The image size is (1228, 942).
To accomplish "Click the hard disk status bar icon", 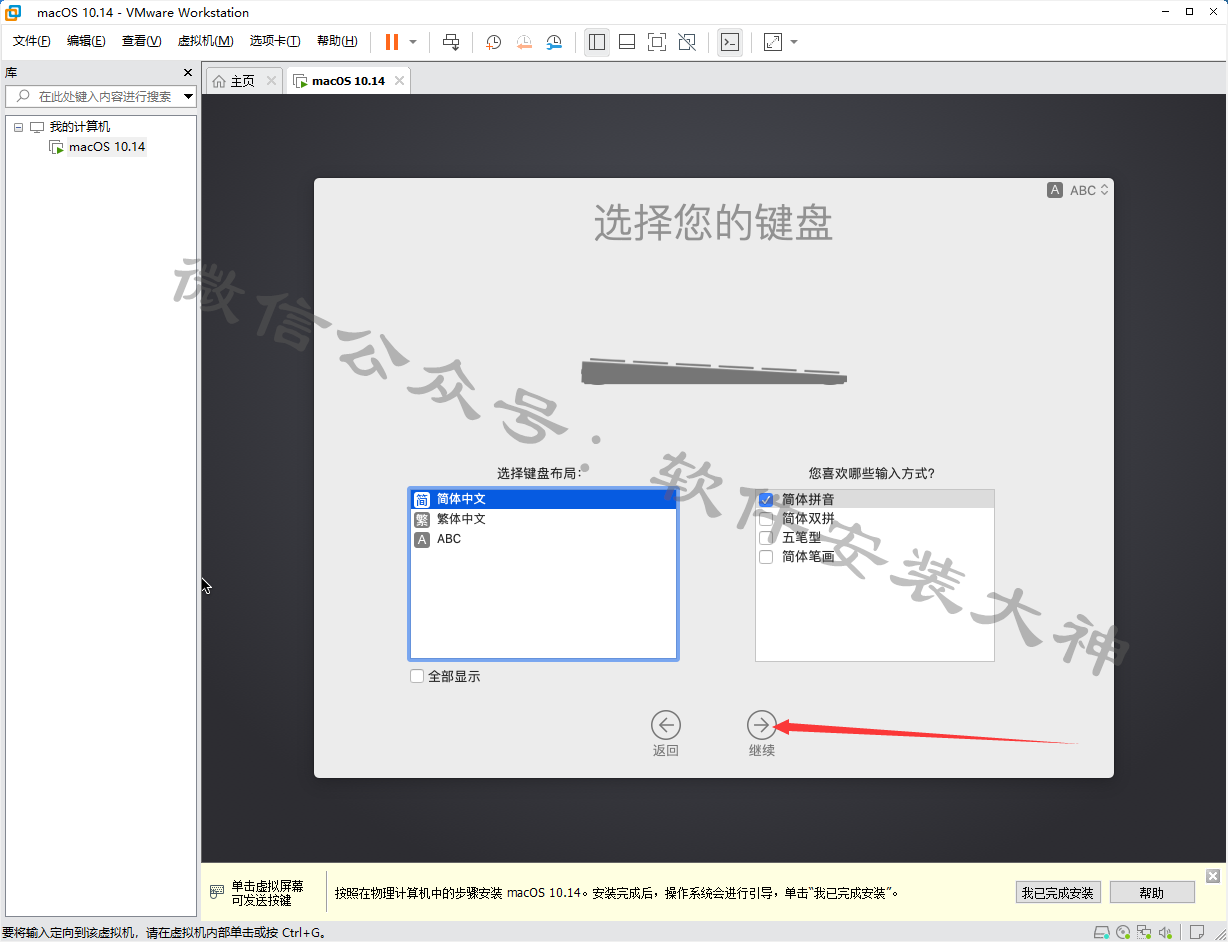I will [1101, 932].
